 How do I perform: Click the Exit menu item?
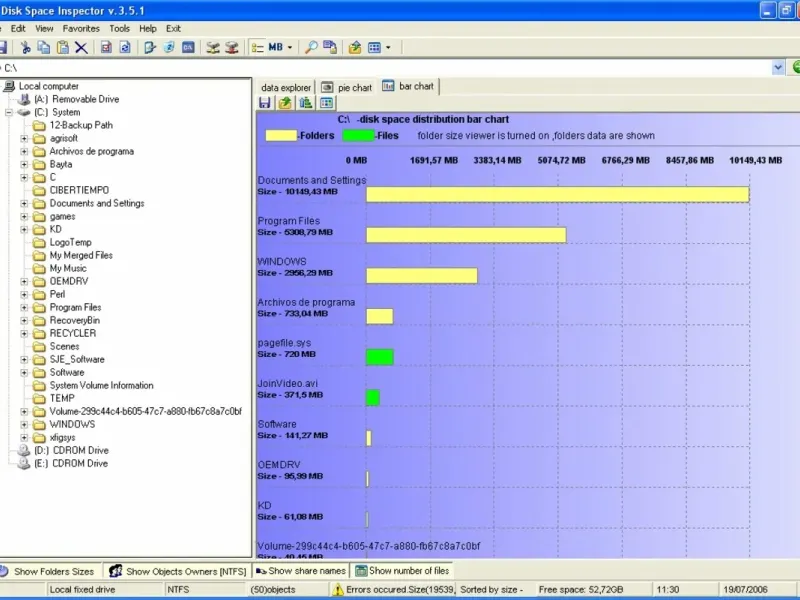point(173,29)
